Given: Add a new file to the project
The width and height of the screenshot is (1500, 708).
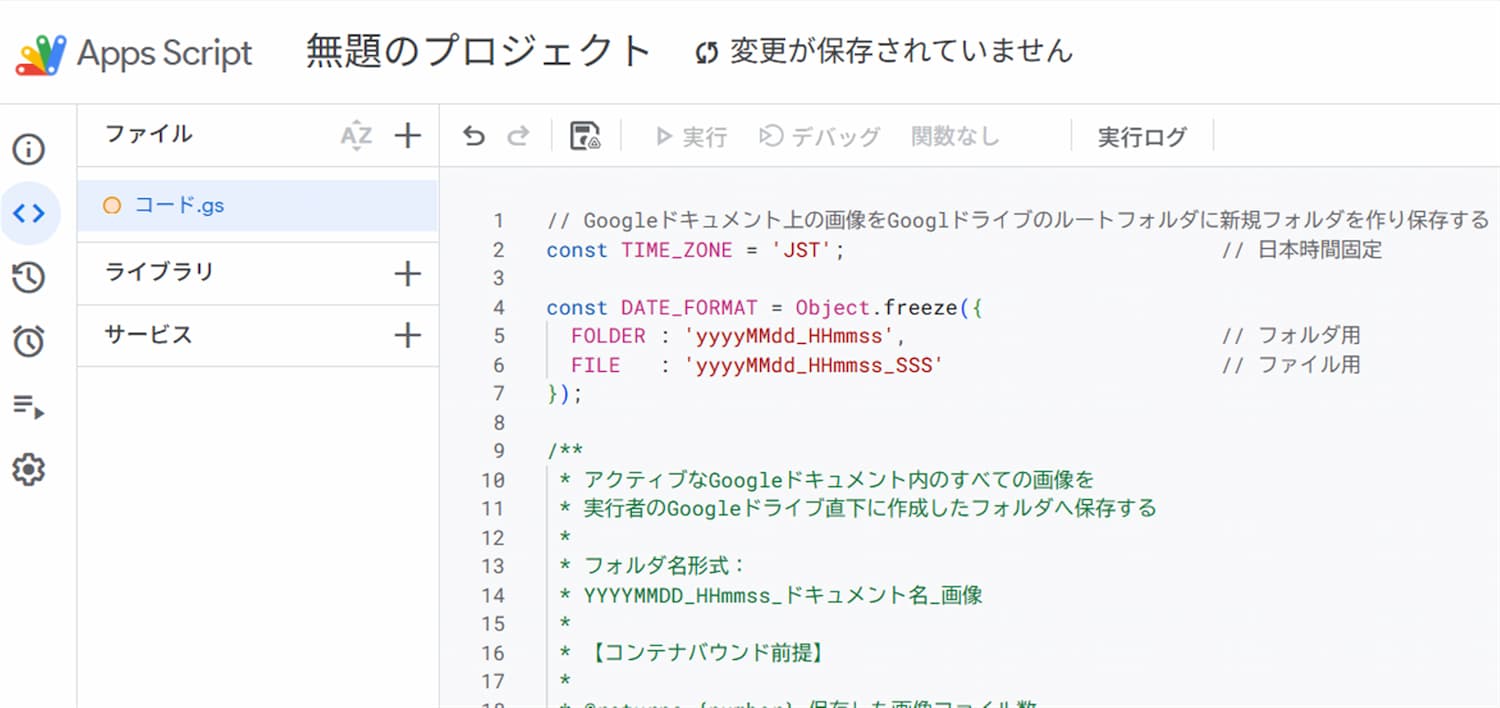Looking at the screenshot, I should pos(408,134).
